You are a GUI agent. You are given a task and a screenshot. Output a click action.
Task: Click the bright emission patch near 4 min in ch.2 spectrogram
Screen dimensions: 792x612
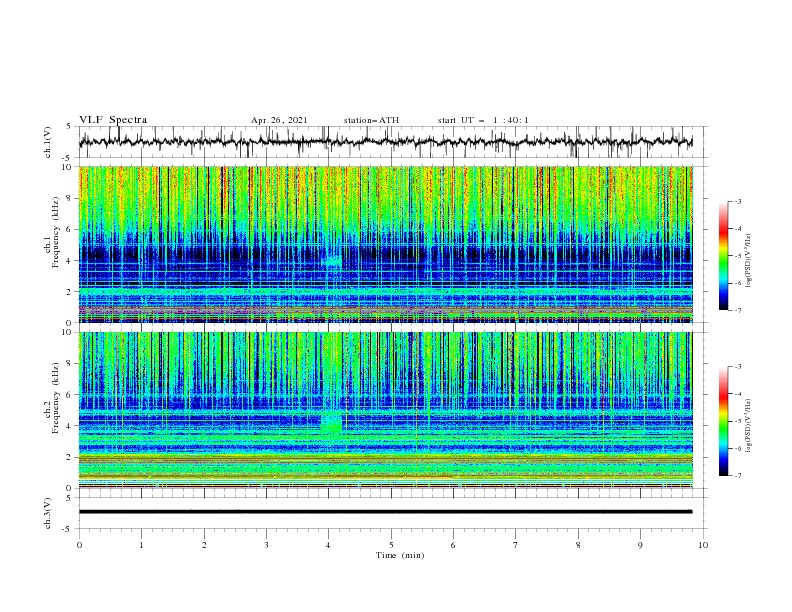331,423
